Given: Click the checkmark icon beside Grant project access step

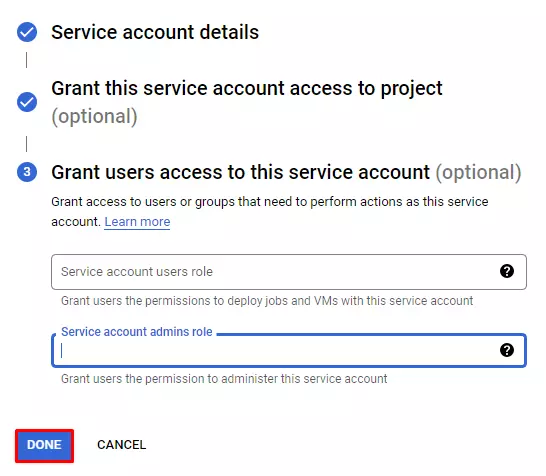Looking at the screenshot, I should pyautogui.click(x=27, y=102).
